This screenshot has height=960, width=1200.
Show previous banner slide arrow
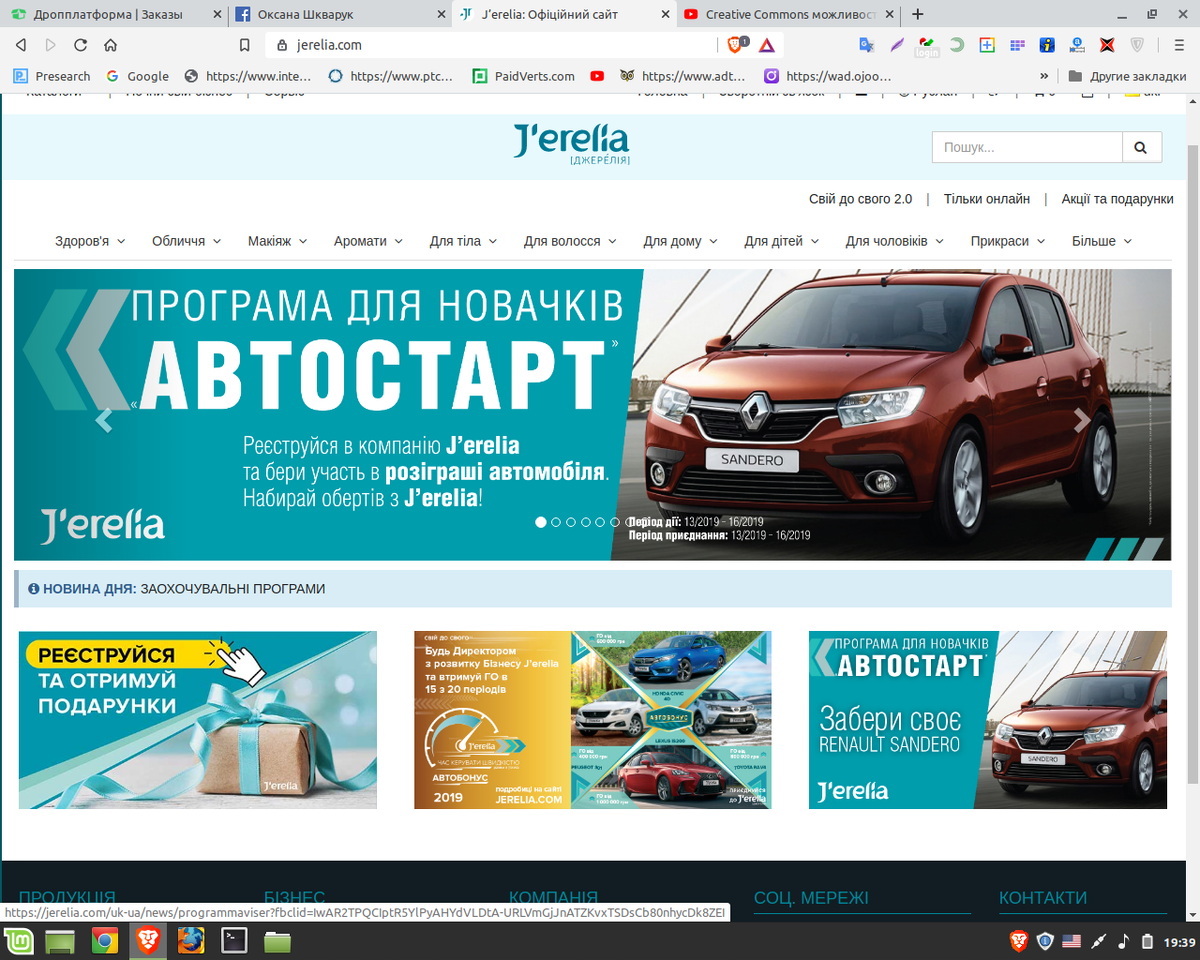[103, 420]
